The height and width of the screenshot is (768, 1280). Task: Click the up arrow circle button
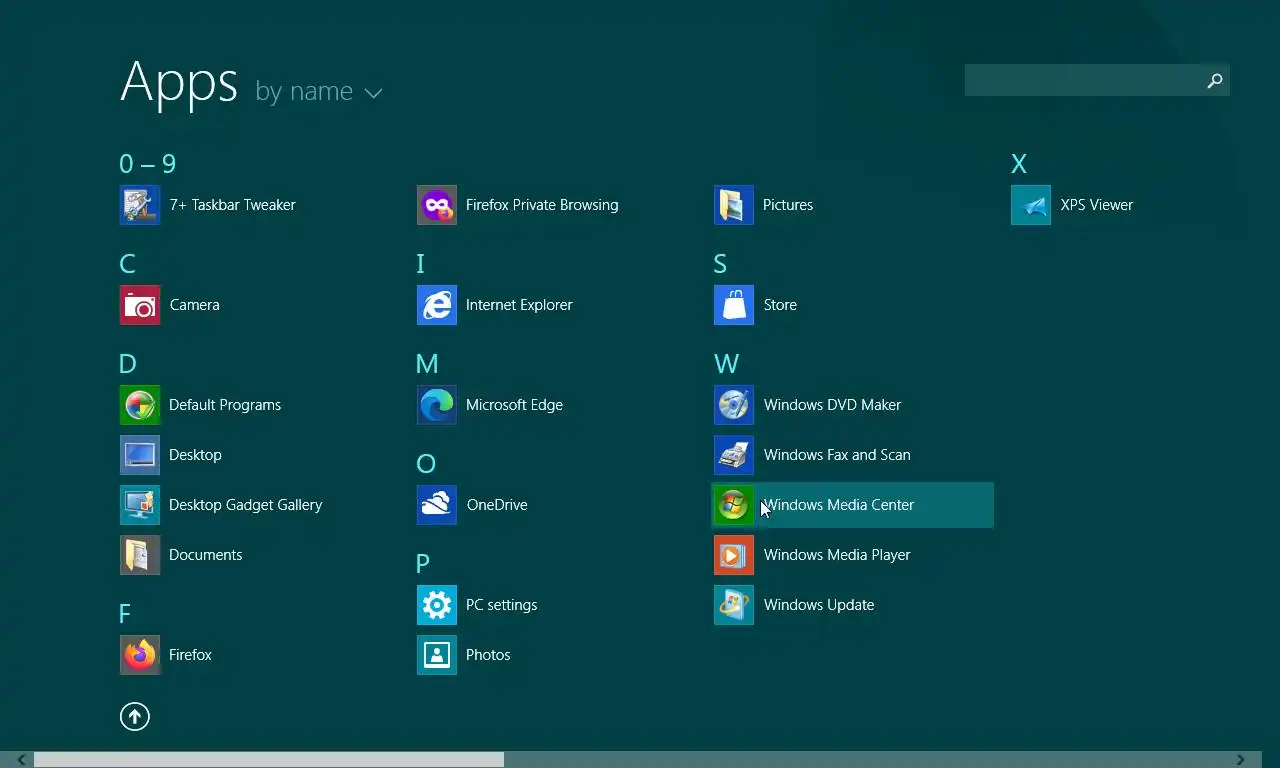(x=135, y=716)
